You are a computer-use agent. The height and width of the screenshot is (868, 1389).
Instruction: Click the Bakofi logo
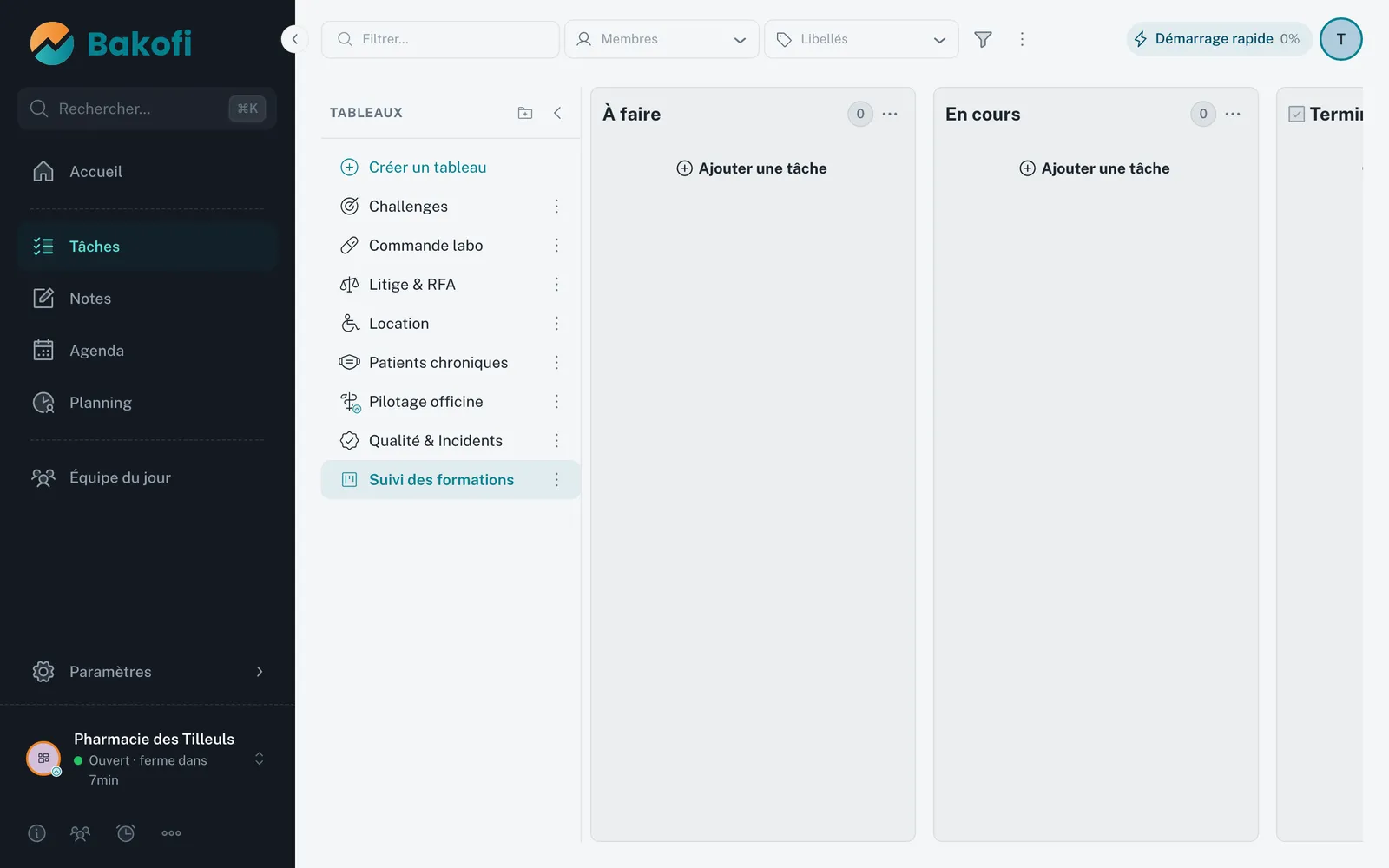pyautogui.click(x=111, y=43)
